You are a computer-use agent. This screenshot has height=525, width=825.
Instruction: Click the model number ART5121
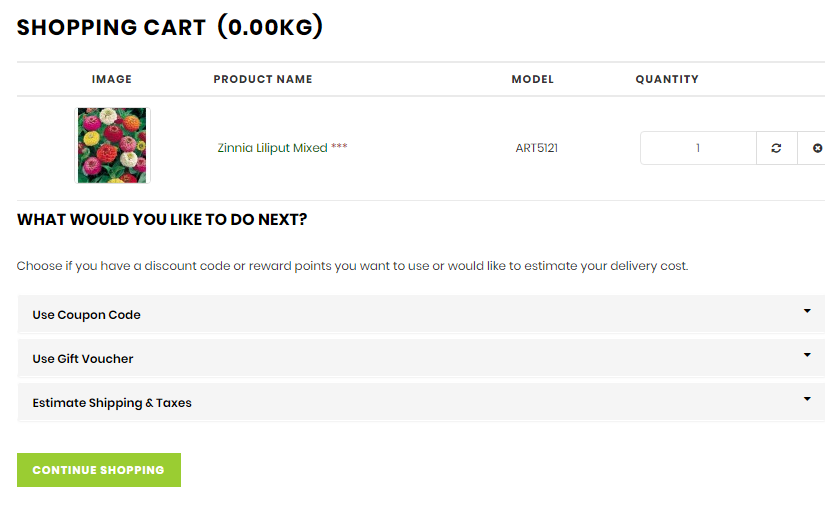(x=537, y=148)
